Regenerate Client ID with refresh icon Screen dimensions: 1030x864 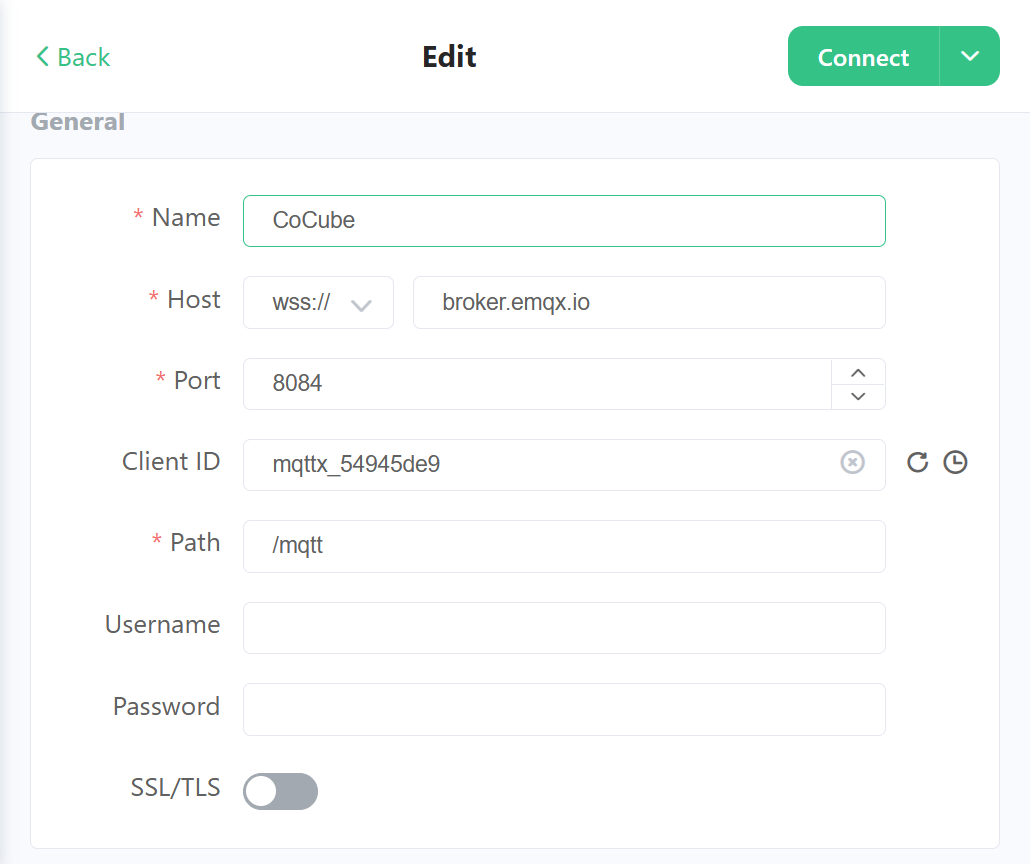917,462
